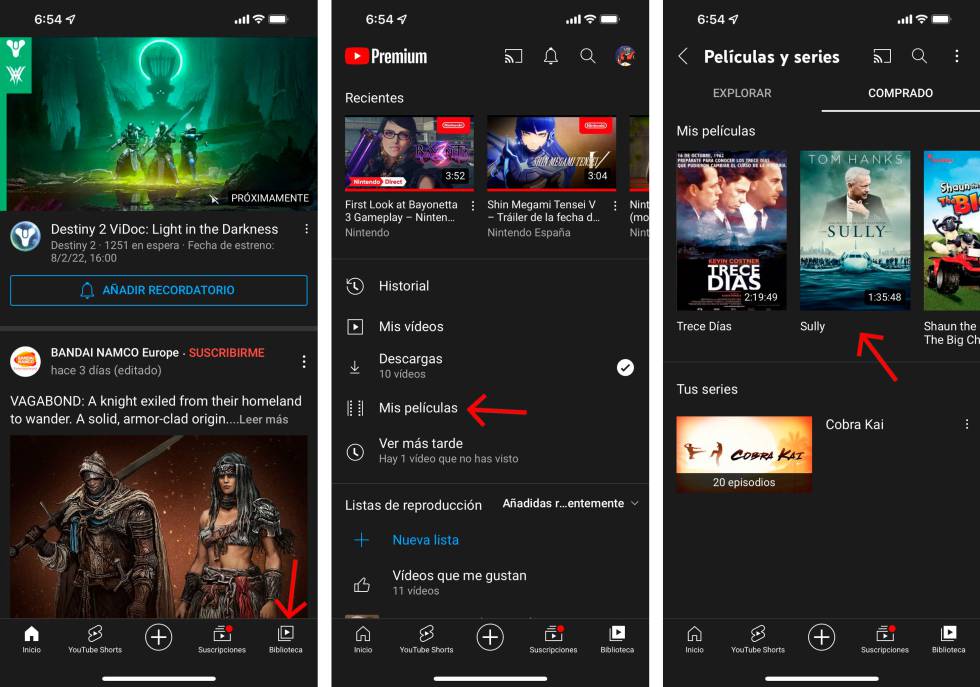
Task: Tap Biblioteca in Películas y series screen
Action: point(948,639)
